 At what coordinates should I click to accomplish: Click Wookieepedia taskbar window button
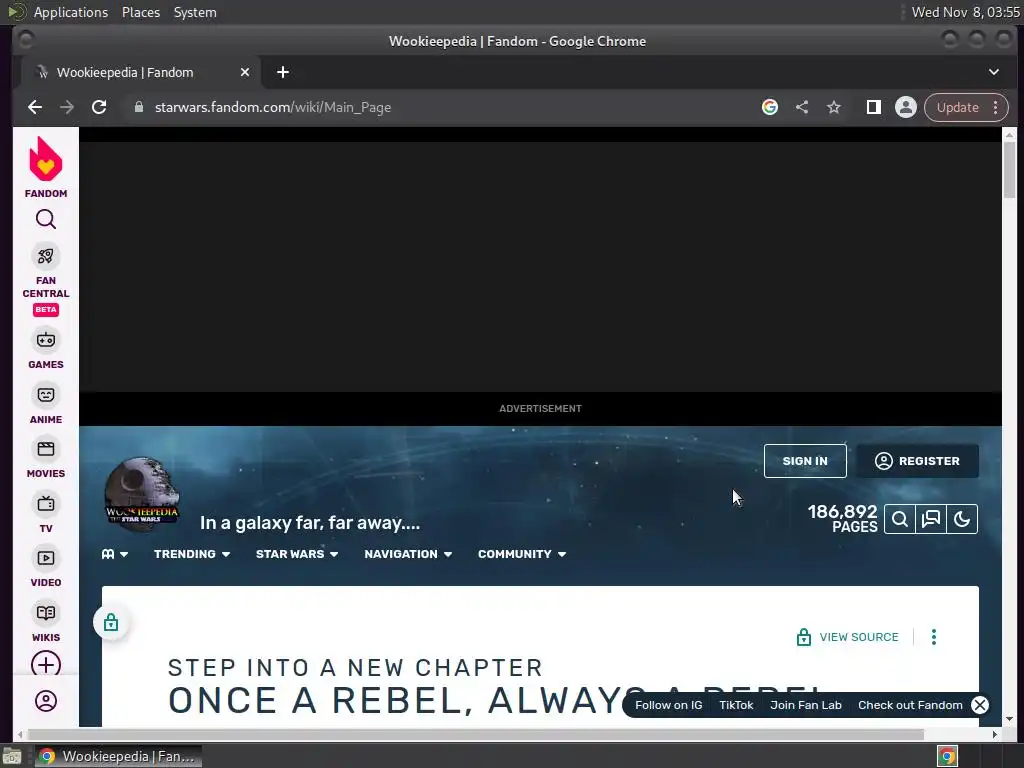(x=118, y=756)
